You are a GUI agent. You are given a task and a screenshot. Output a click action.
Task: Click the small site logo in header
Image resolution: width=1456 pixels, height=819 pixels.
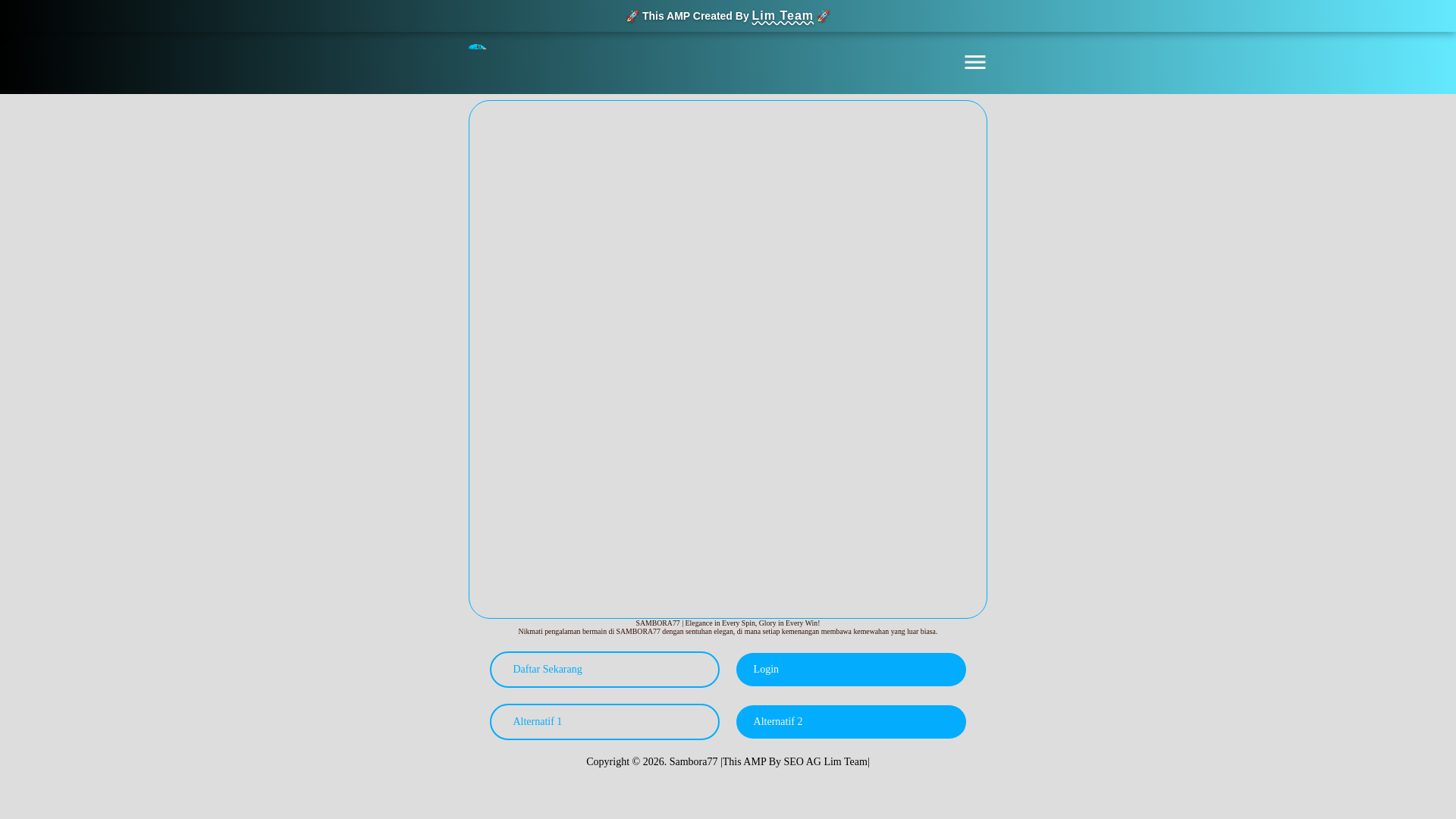(477, 47)
